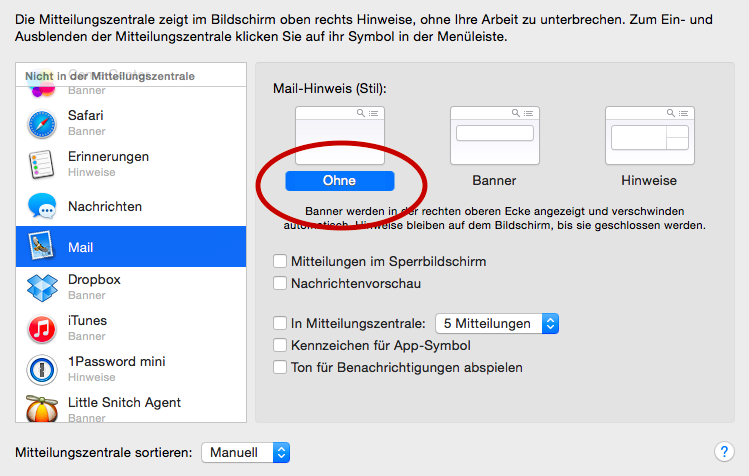
Task: Select the Little Snitch Agent icon
Action: (42, 409)
